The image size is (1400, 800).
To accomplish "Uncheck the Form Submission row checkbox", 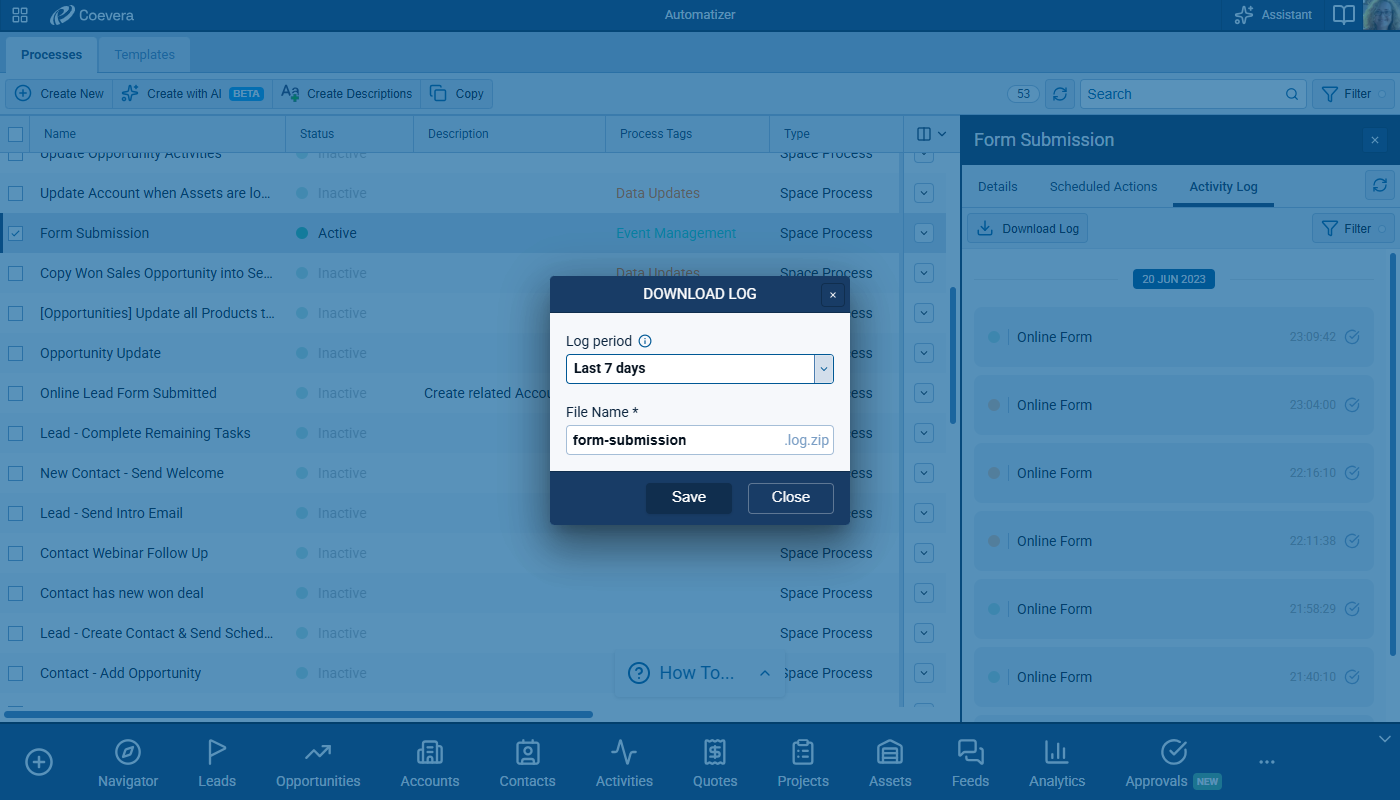I will [16, 233].
